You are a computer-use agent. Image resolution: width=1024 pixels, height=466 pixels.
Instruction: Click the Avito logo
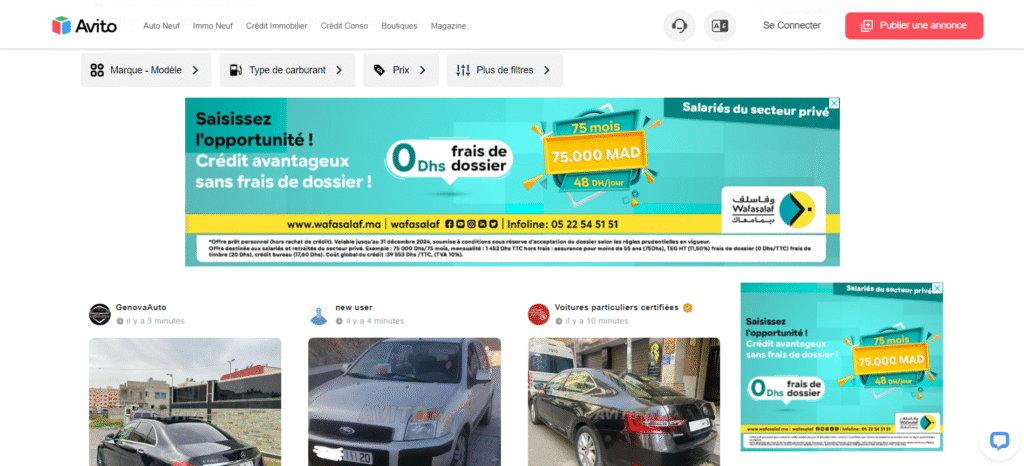[x=84, y=25]
